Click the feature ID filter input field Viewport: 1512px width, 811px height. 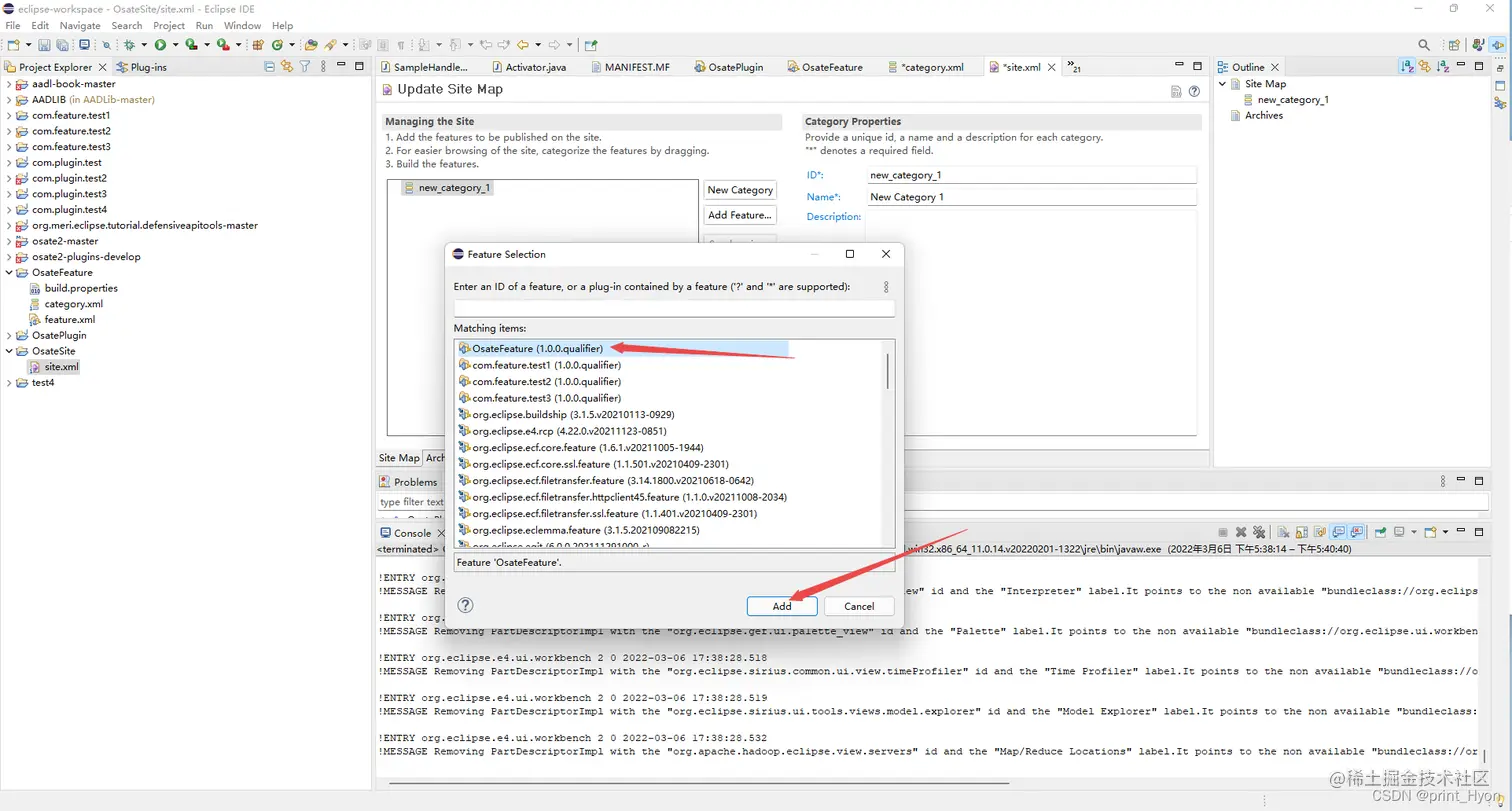[x=674, y=308]
